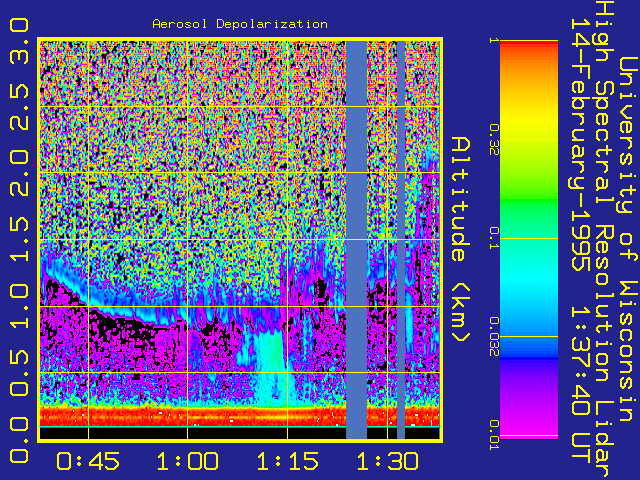Click the "2.5" altitude tick label
This screenshot has height=480, width=640.
[x=19, y=107]
